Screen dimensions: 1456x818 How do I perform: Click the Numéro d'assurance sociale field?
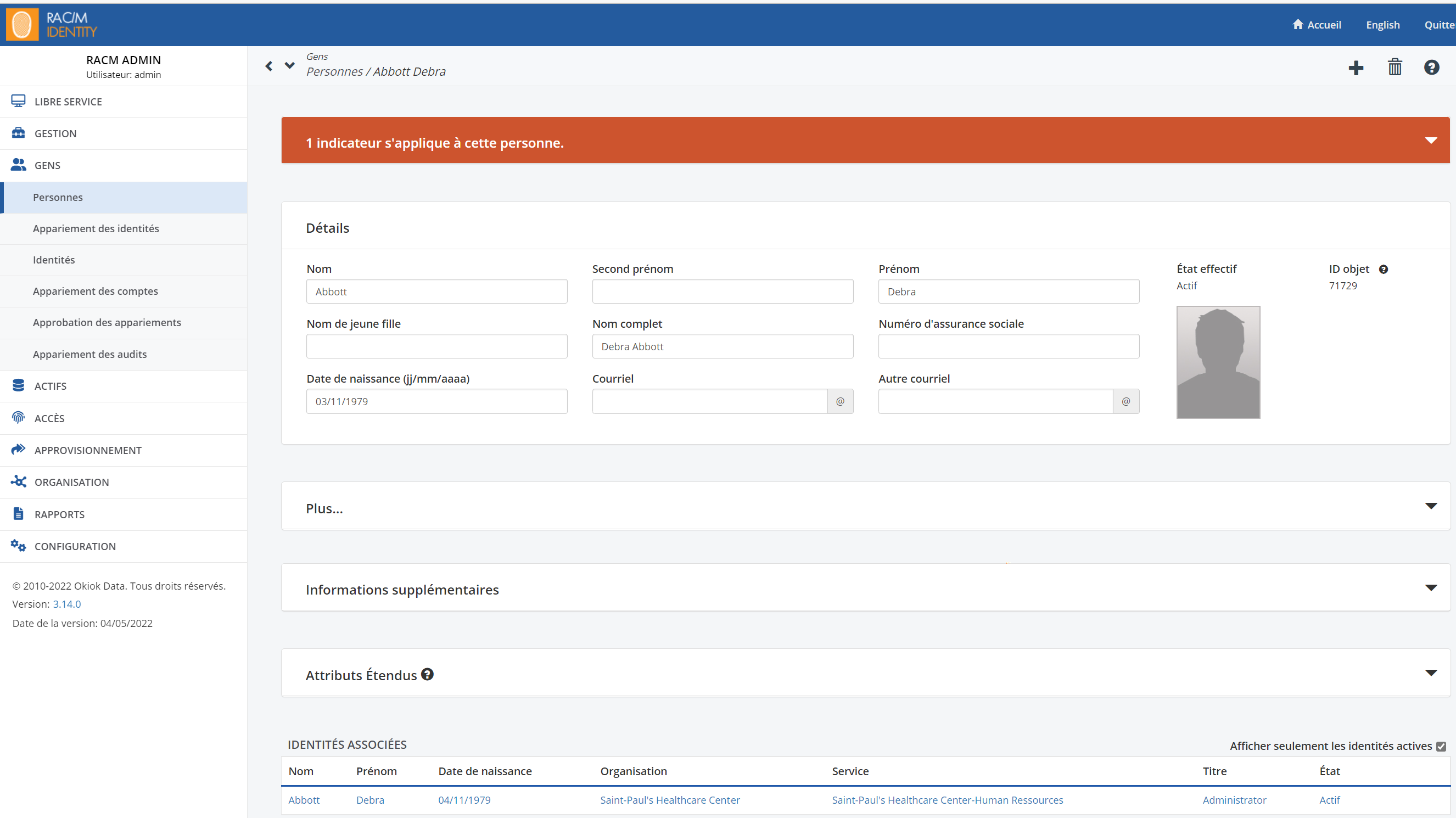[x=1009, y=346]
